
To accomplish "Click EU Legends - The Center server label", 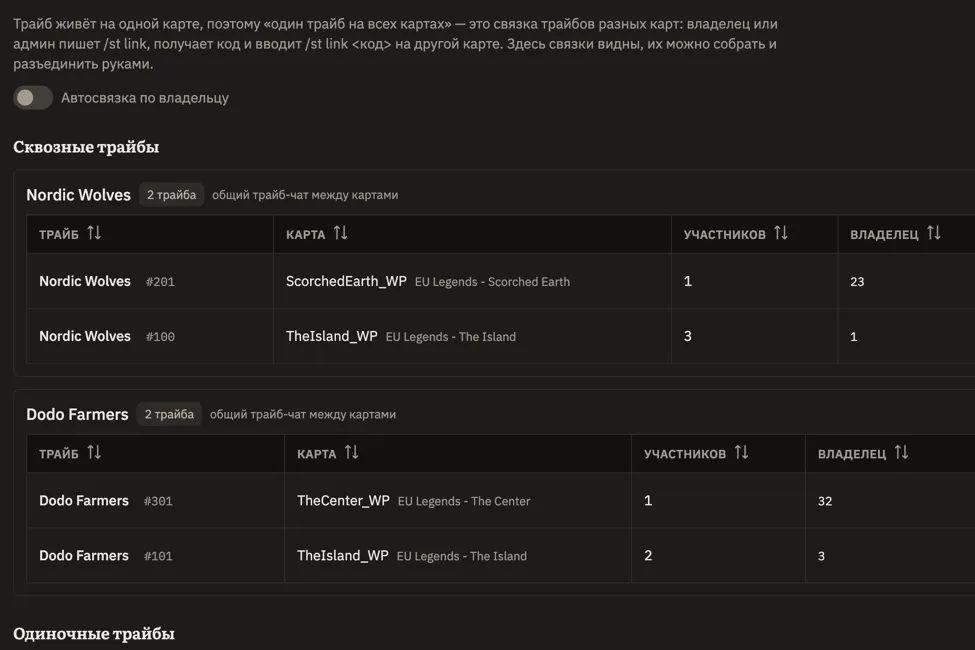I will coord(464,501).
